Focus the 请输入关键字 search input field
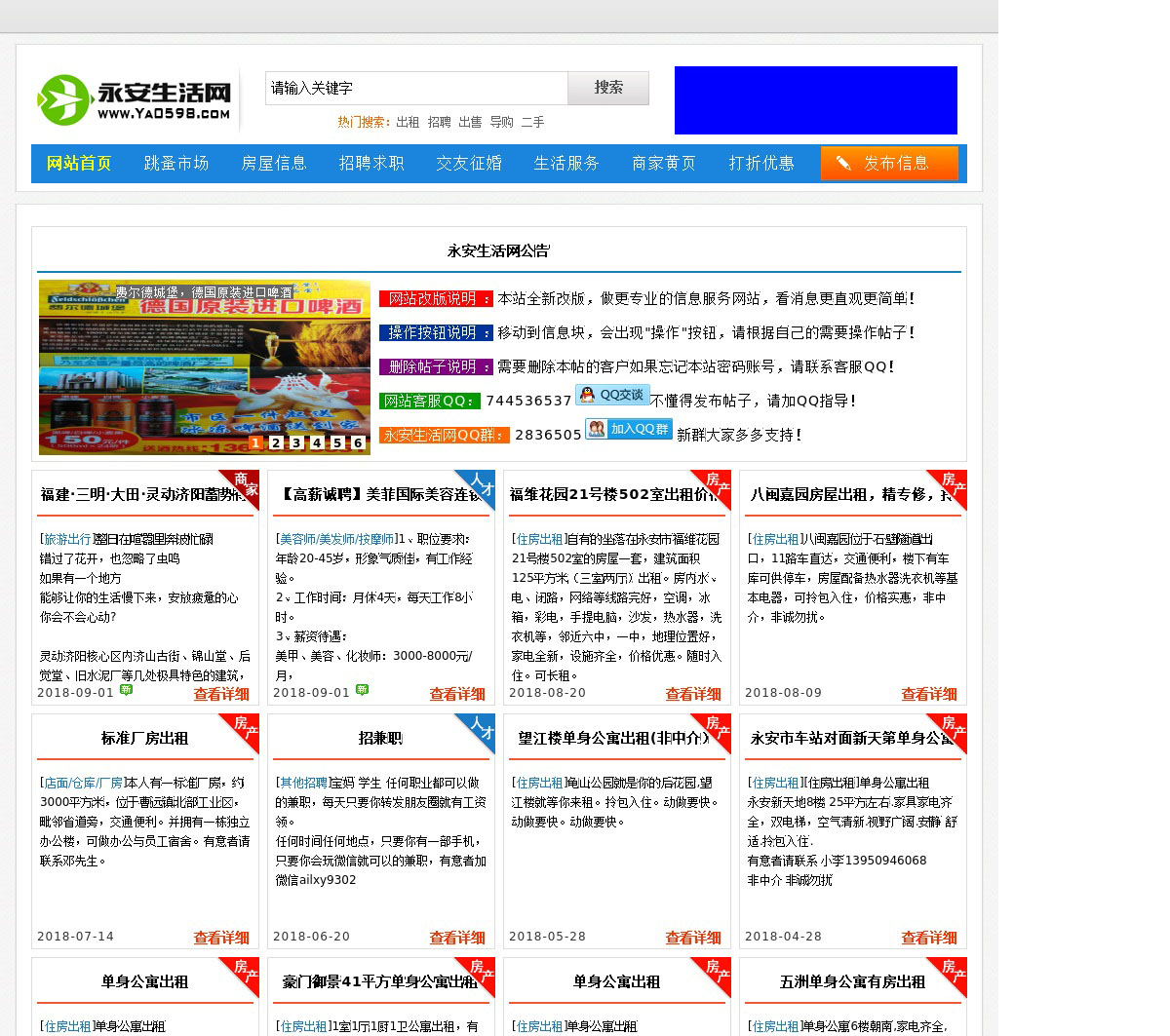The height and width of the screenshot is (1036, 1170). click(416, 89)
